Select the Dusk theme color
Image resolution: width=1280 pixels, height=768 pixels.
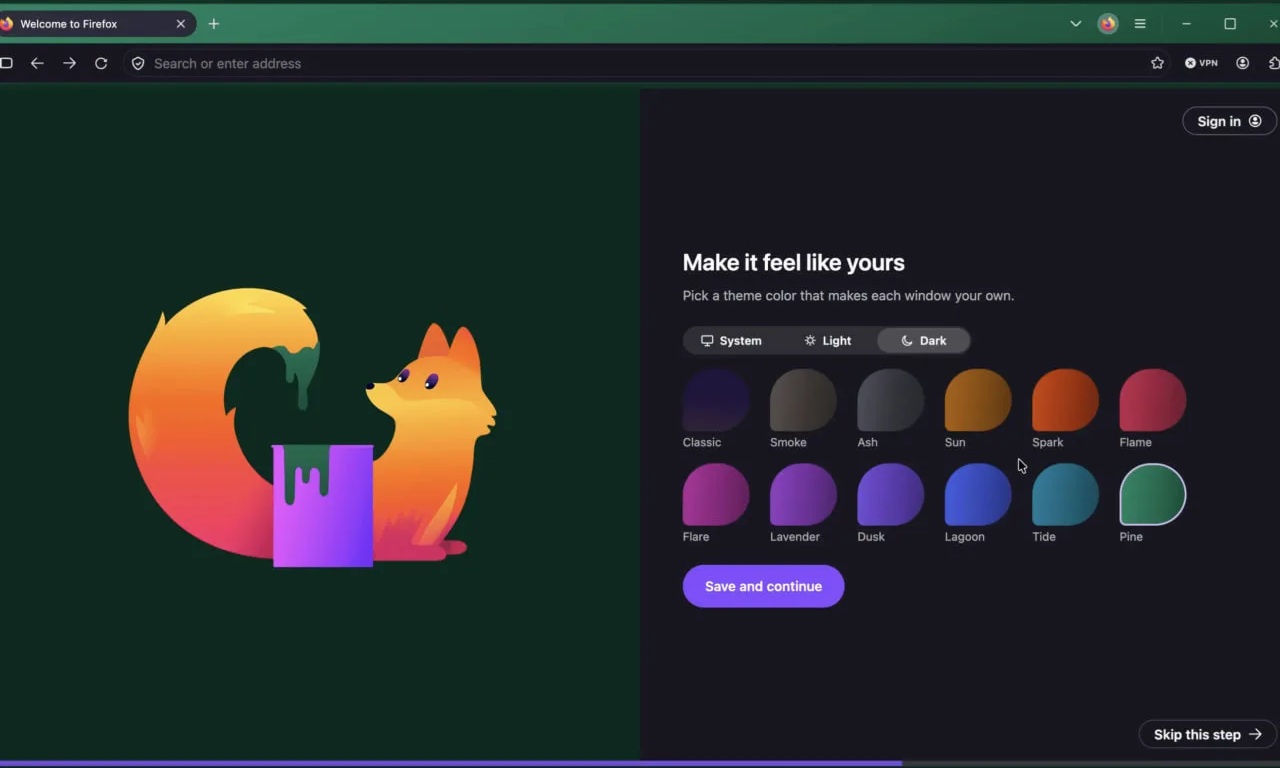pos(891,495)
